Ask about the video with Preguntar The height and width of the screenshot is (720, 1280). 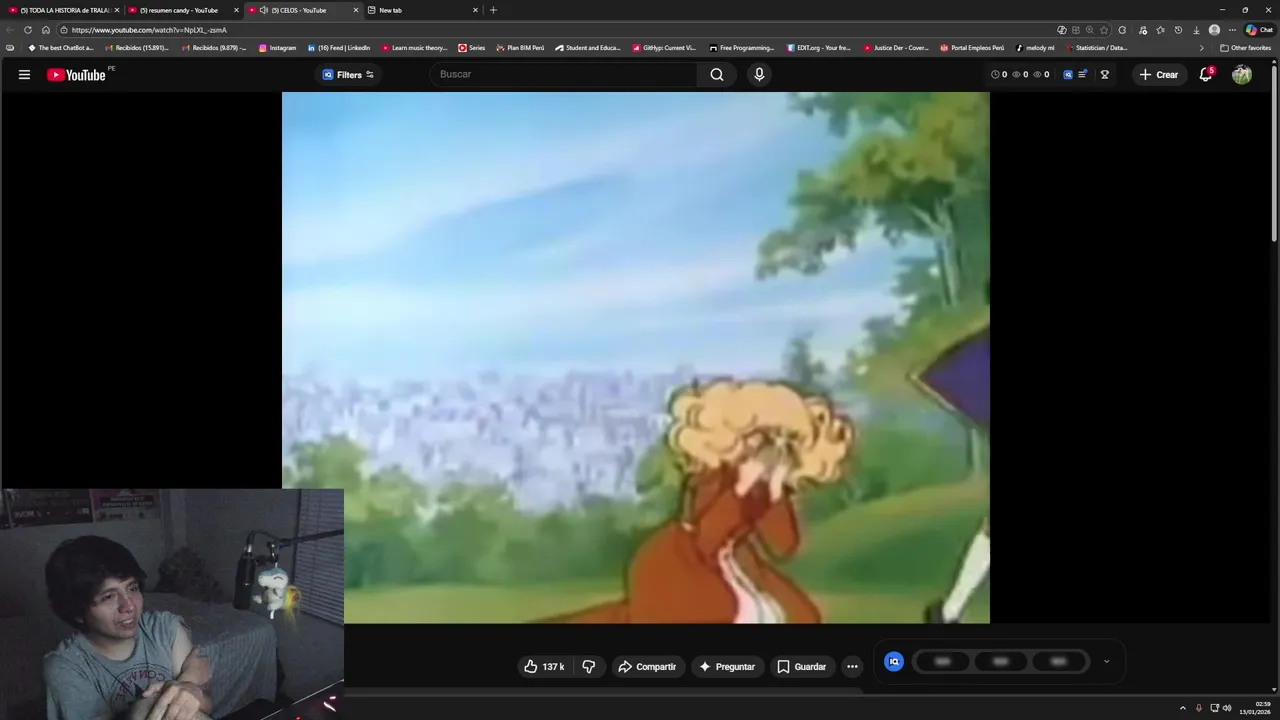(728, 666)
